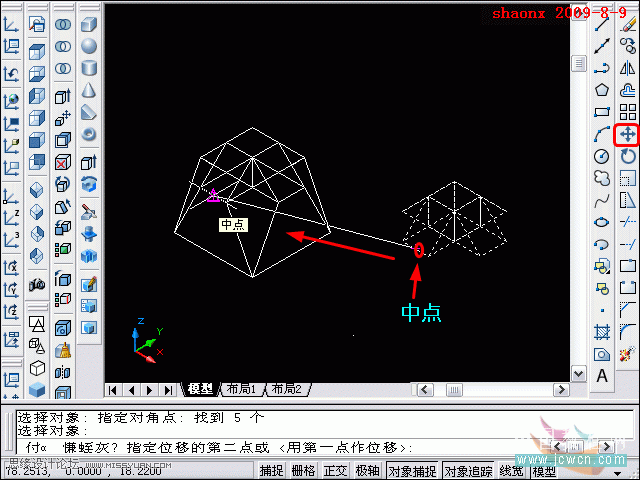Select the Camera view icon
Image resolution: width=640 pixels, height=480 pixels.
click(x=37, y=284)
